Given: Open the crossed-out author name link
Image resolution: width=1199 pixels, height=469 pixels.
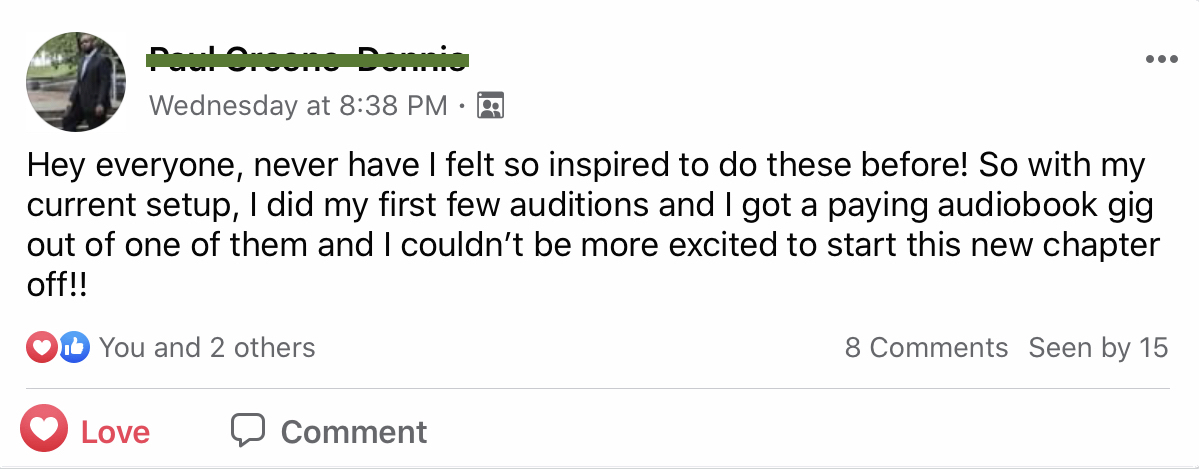Looking at the screenshot, I should coord(307,59).
